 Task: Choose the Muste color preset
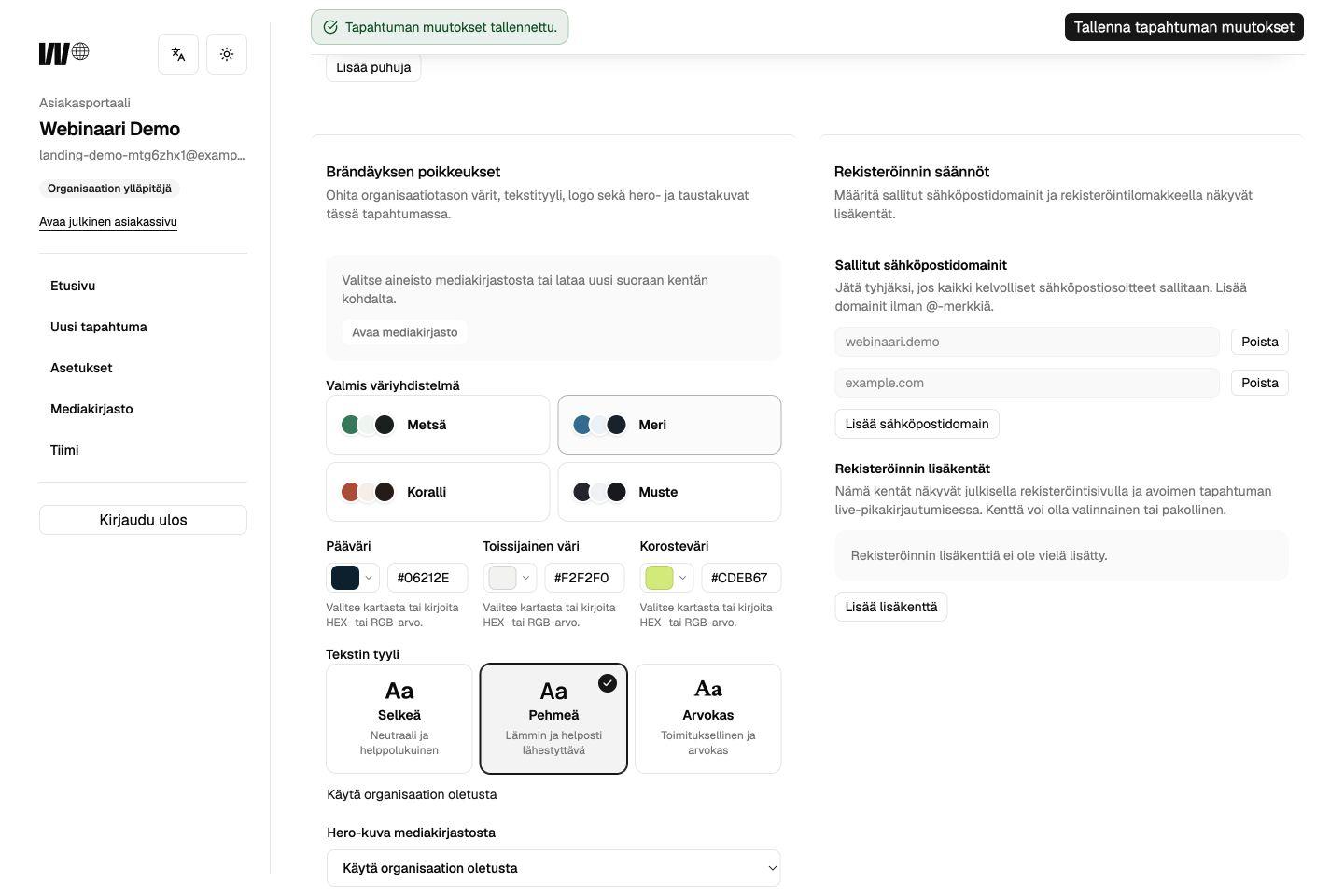[669, 492]
